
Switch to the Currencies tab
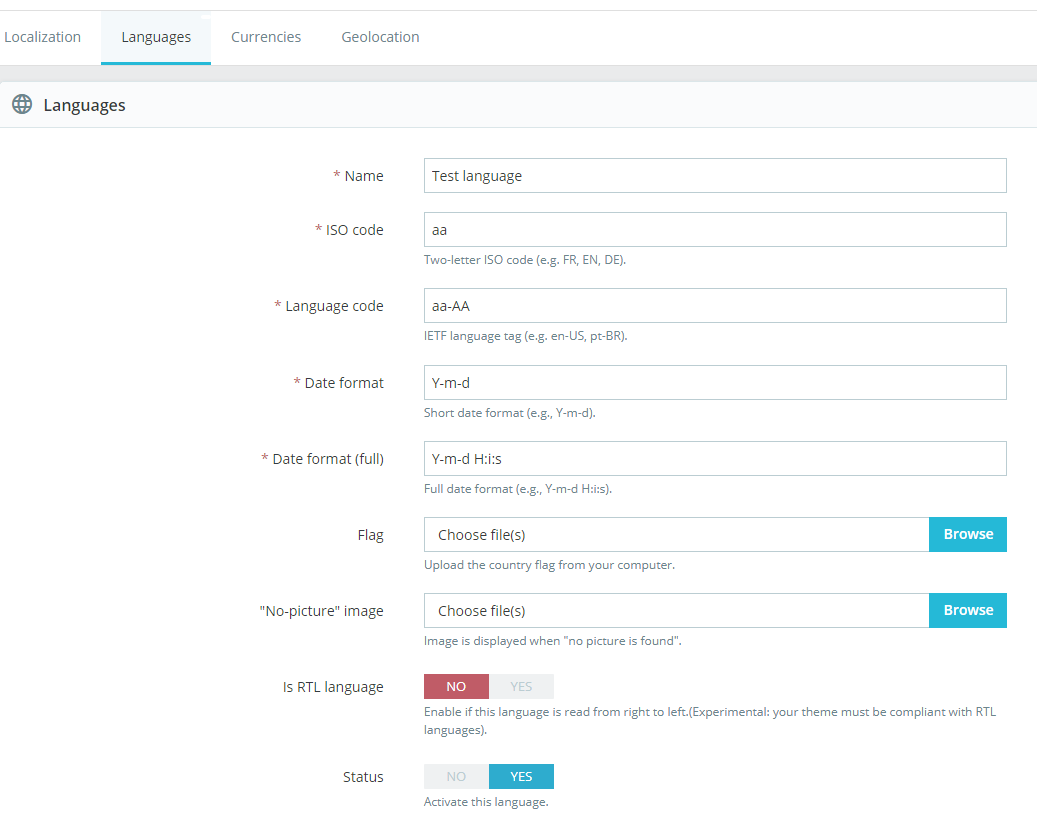[266, 37]
